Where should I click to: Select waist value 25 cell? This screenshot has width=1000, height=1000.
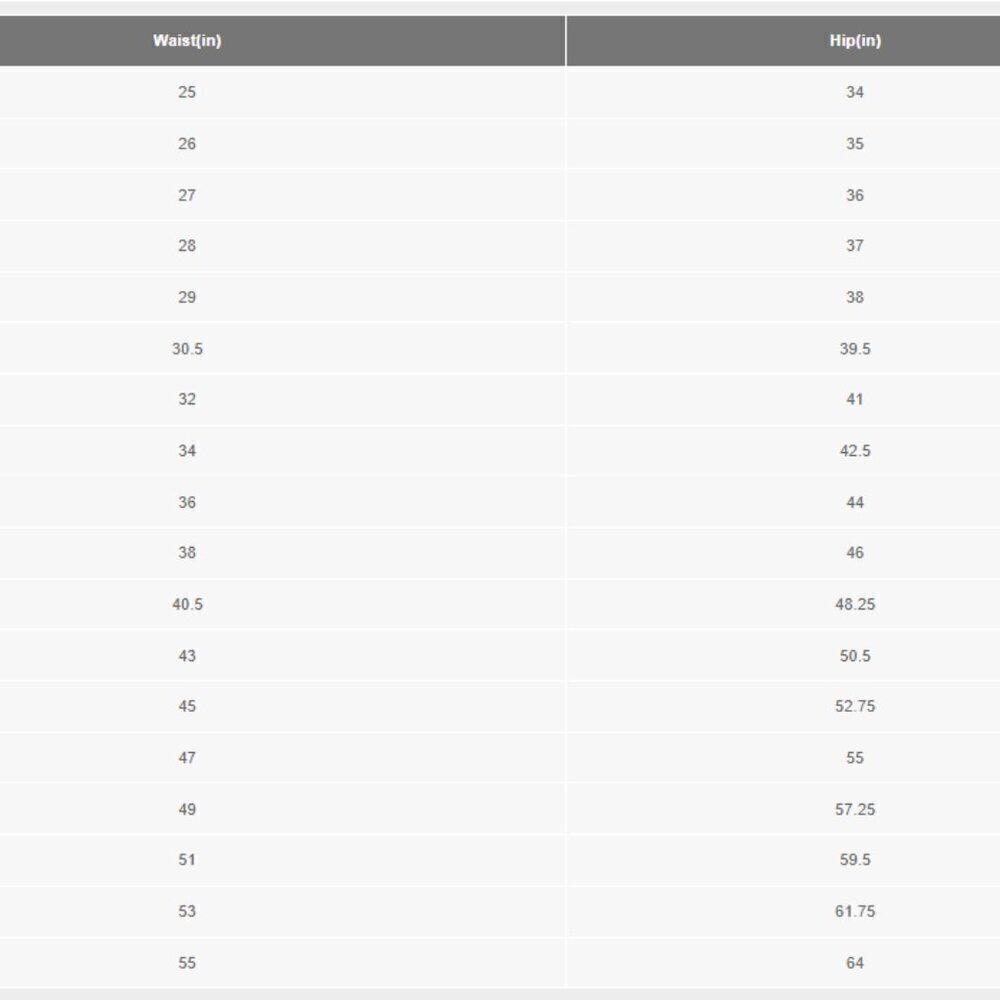pyautogui.click(x=187, y=92)
